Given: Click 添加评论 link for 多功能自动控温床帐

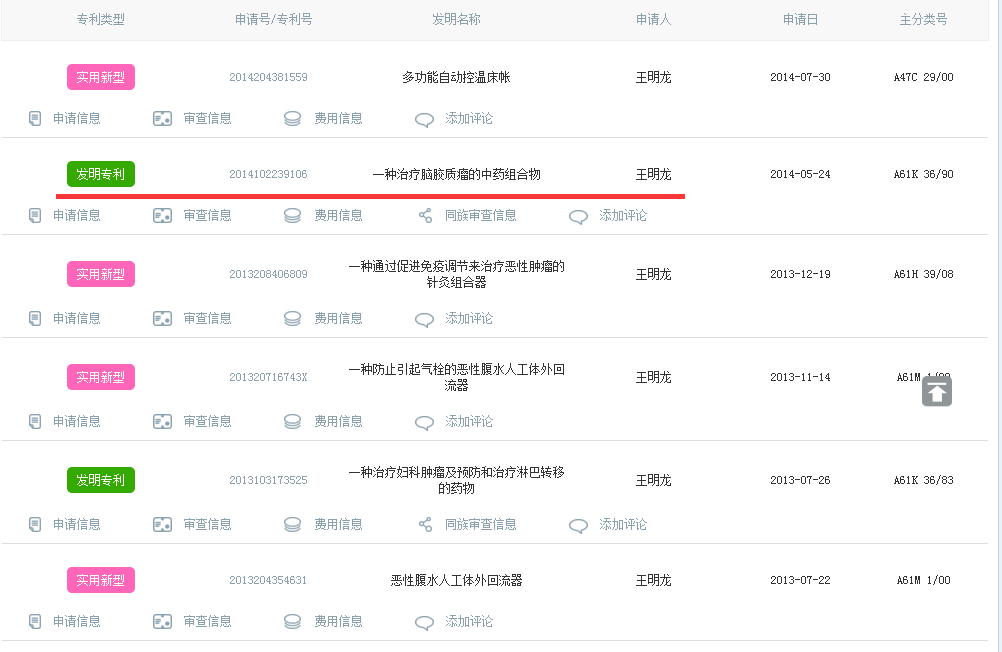Looking at the screenshot, I should [x=469, y=119].
